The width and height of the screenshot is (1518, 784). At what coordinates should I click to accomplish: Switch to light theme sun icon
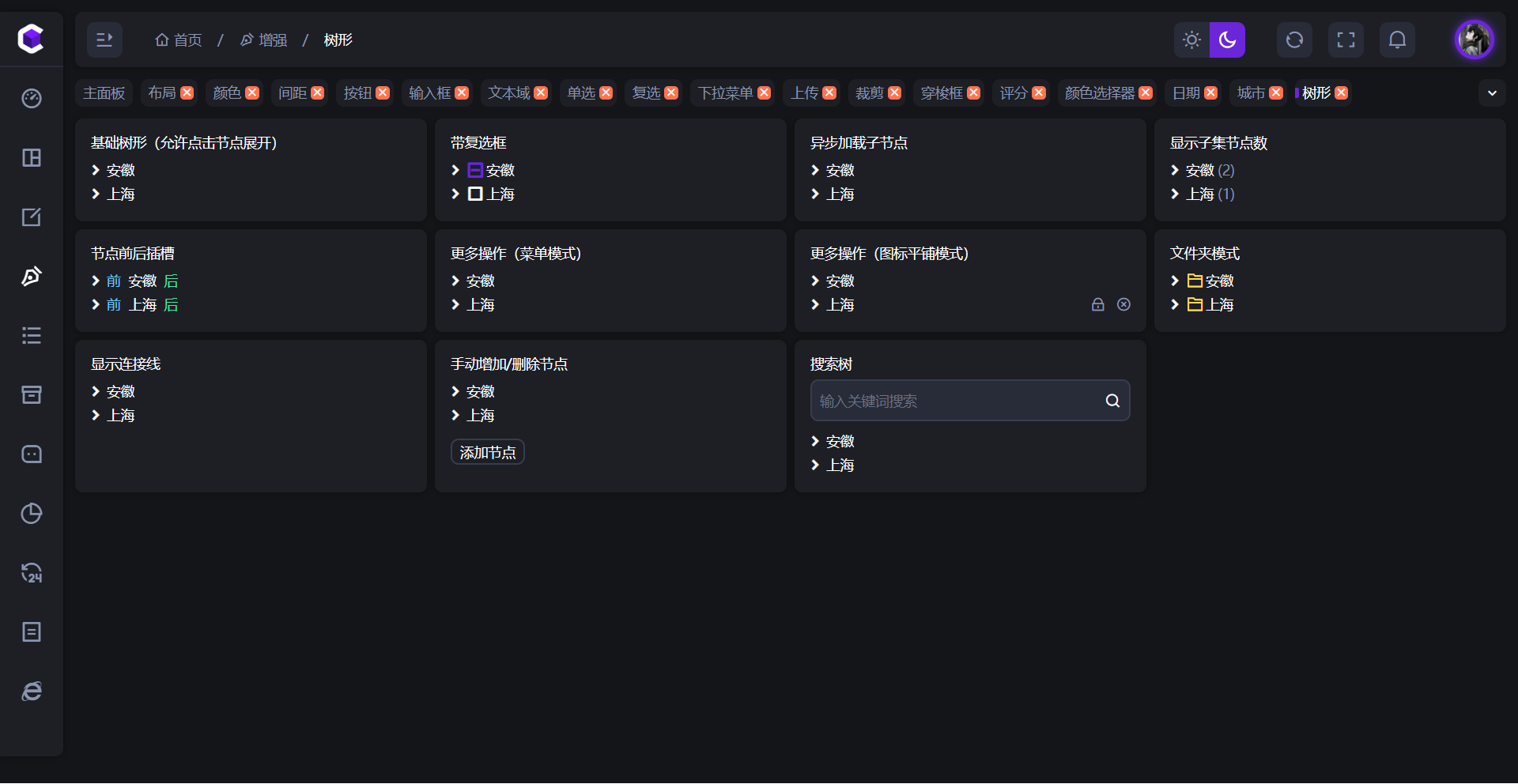click(1191, 40)
